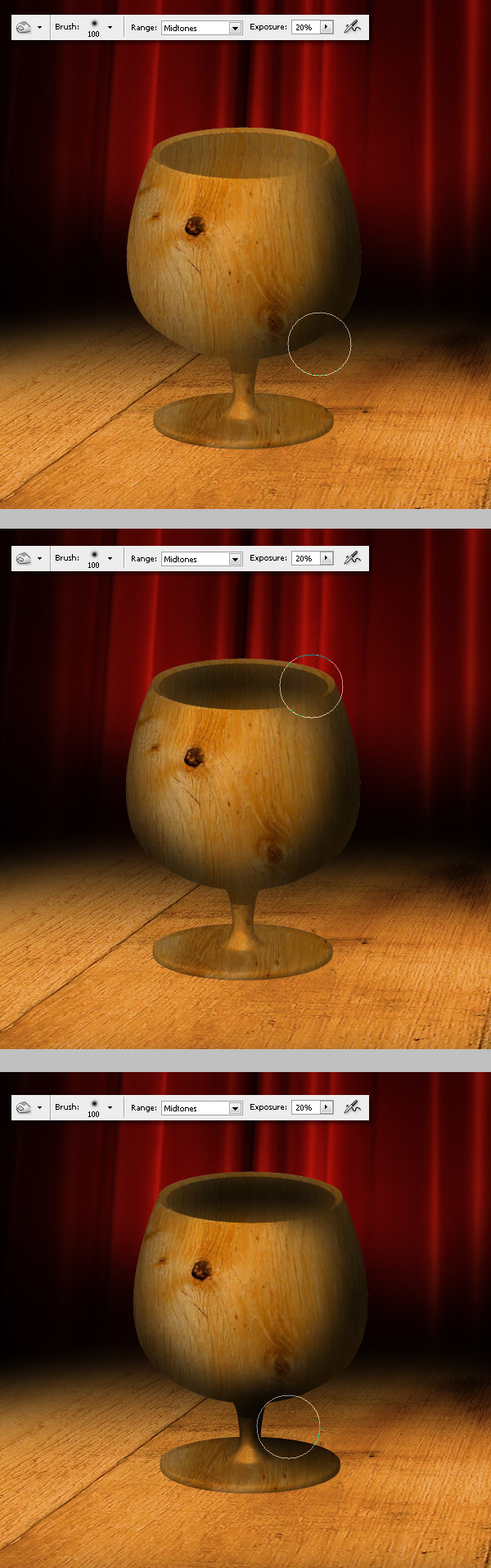Click the brush preview 100 in the first options bar

[93, 28]
